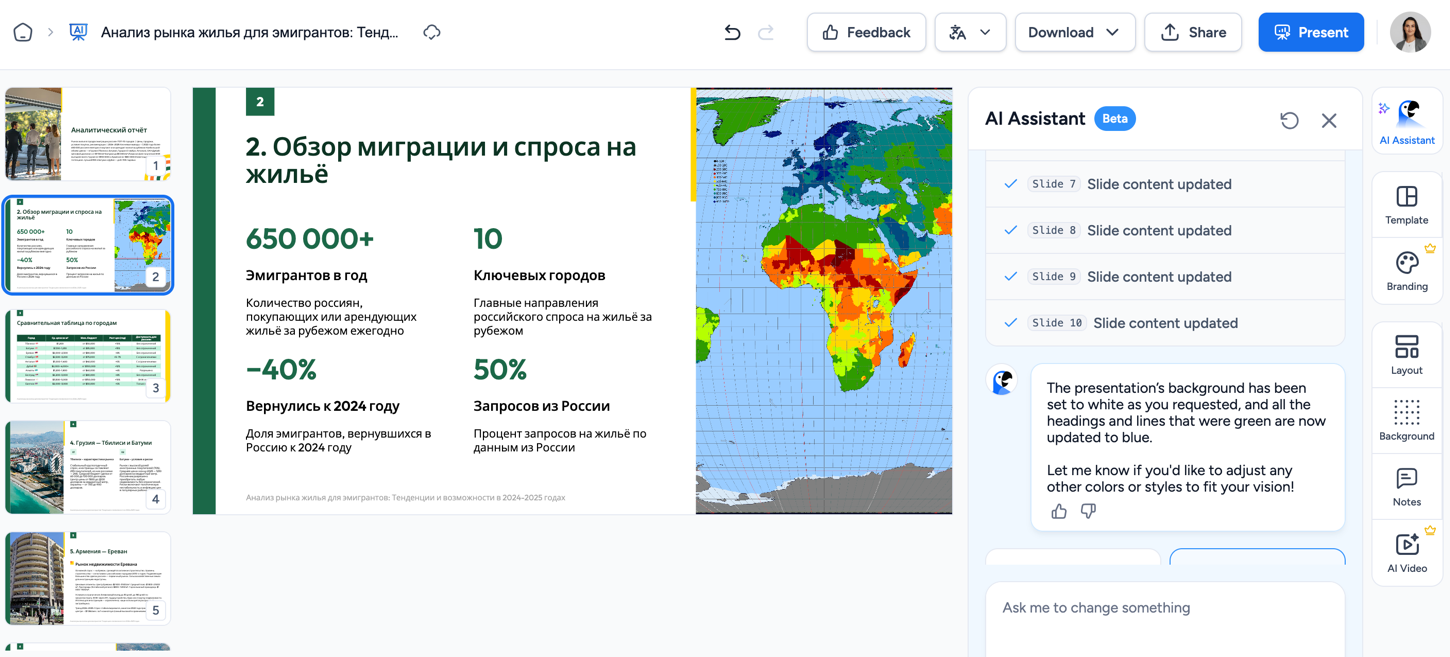Open the Layout panel
The height and width of the screenshot is (657, 1450).
click(x=1407, y=354)
